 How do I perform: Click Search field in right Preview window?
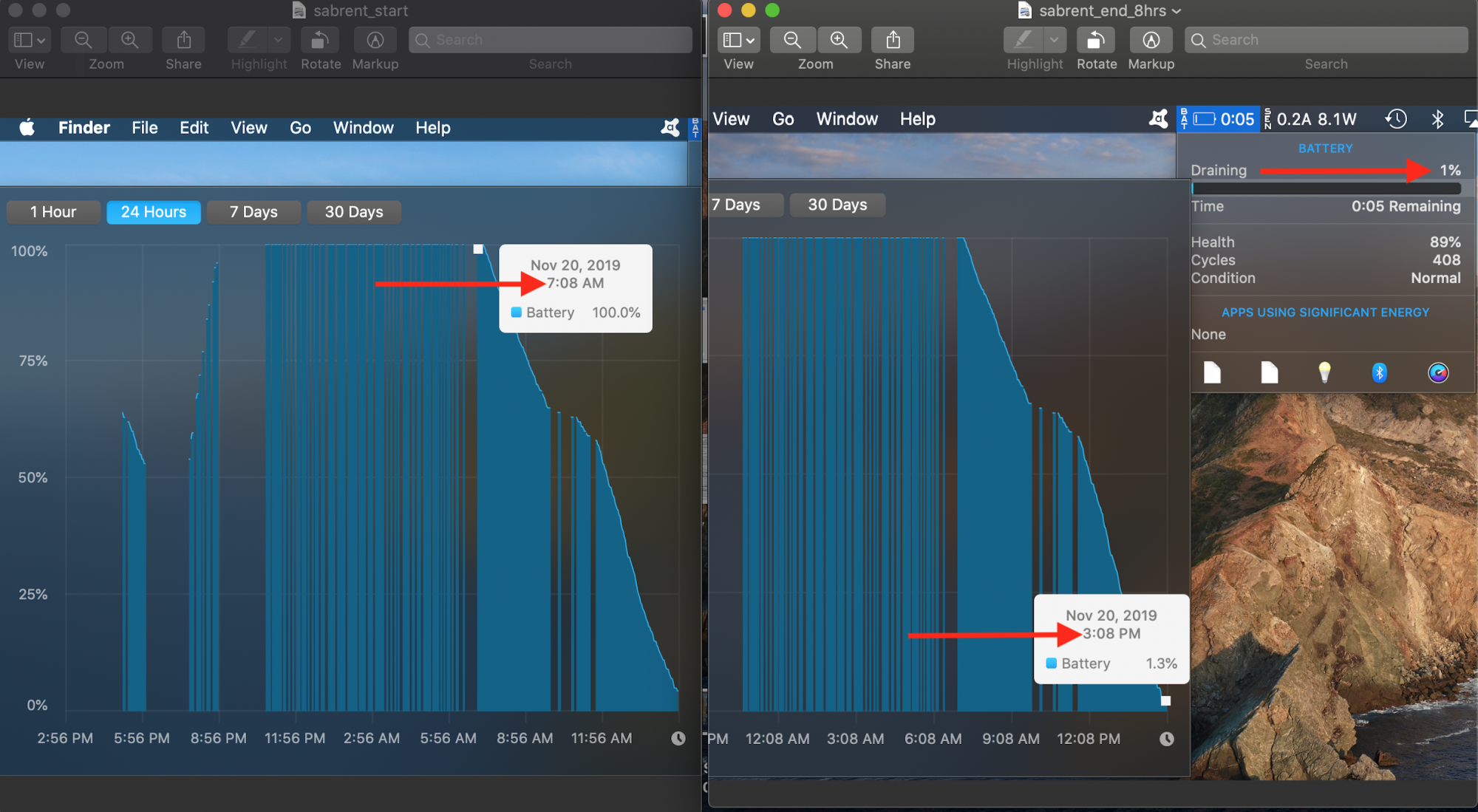[x=1326, y=40]
